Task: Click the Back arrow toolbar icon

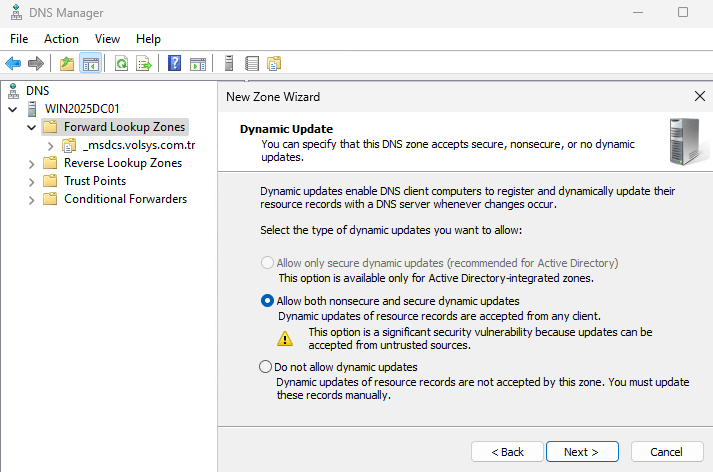Action: (13, 63)
